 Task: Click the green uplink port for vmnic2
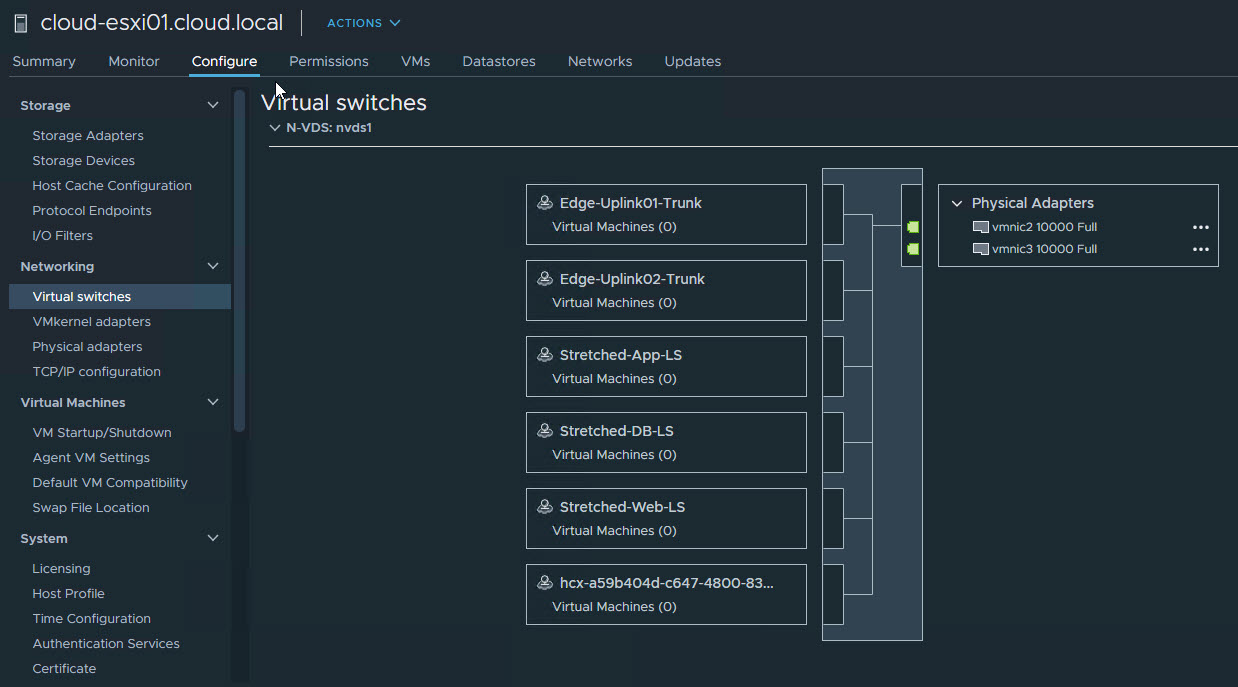pyautogui.click(x=912, y=227)
